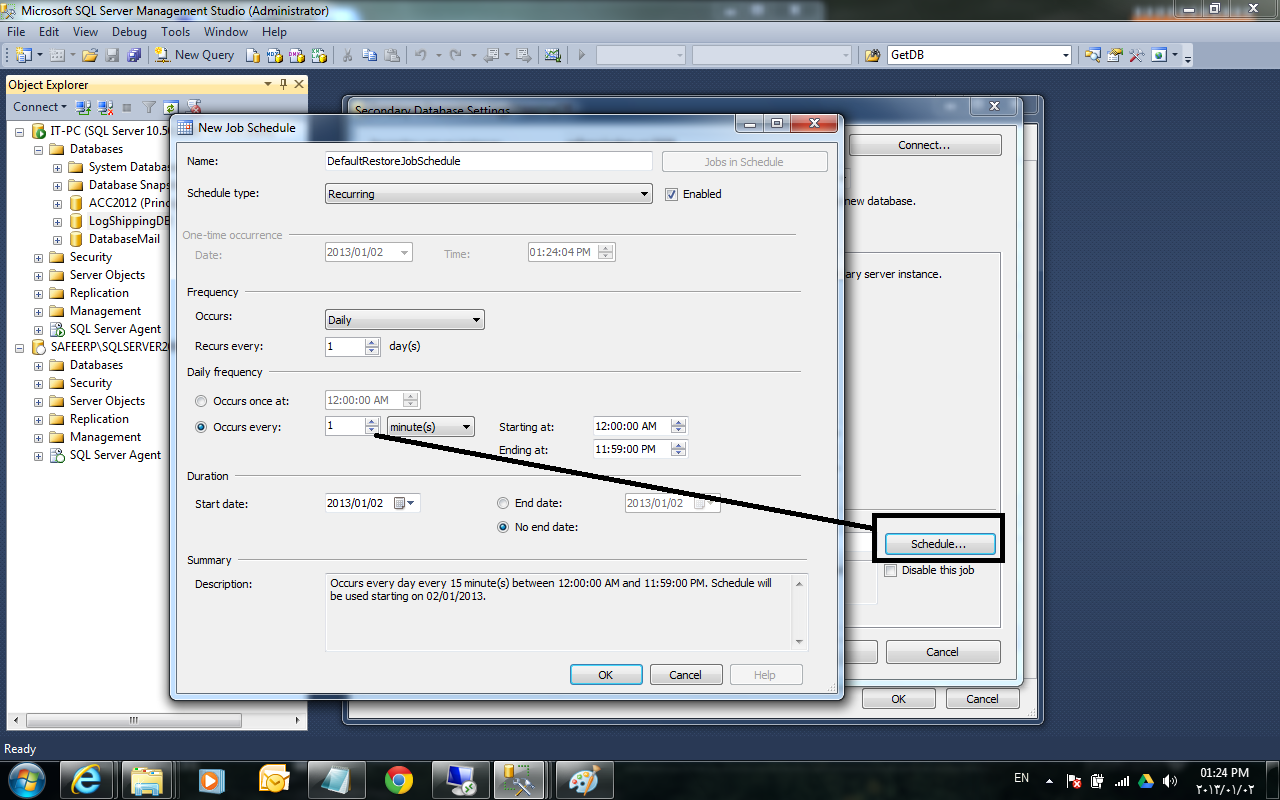Click Connect Object Explorer icon

click(84, 107)
